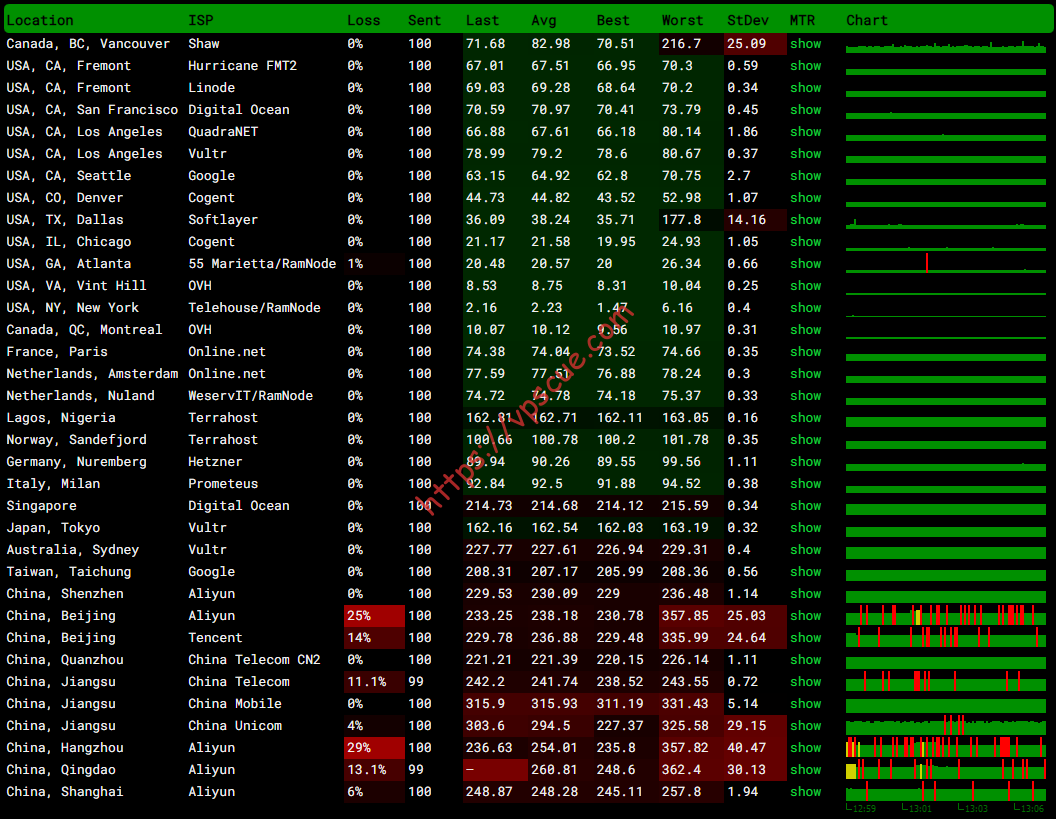Show MTR for Nuremberg Hetzner
Screen dimensions: 1056x819
pos(805,462)
